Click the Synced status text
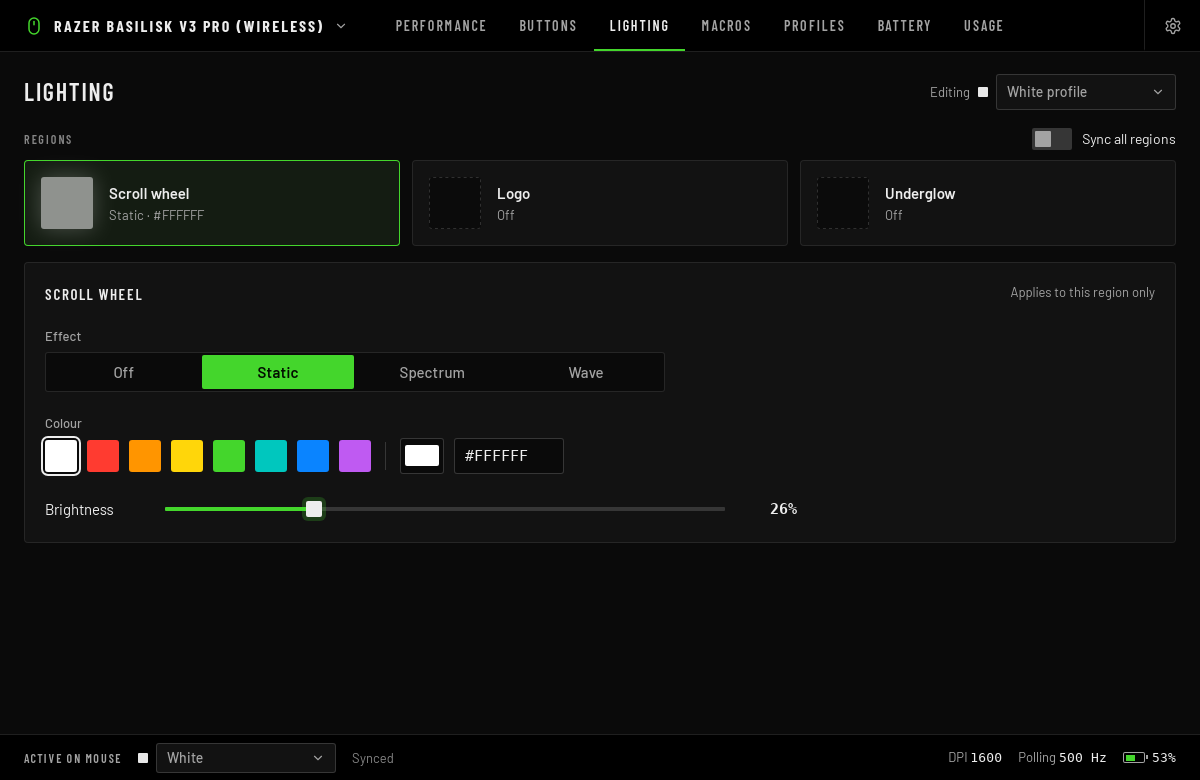This screenshot has width=1200, height=780. coord(373,758)
